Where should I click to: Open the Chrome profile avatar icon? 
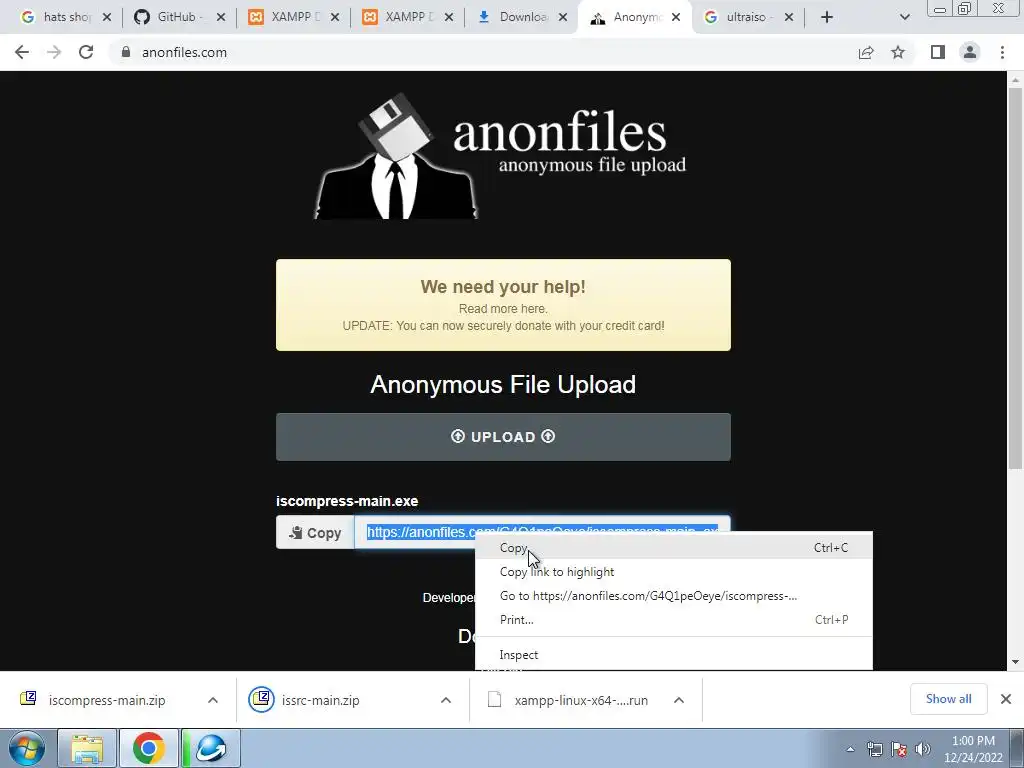pyautogui.click(x=970, y=52)
